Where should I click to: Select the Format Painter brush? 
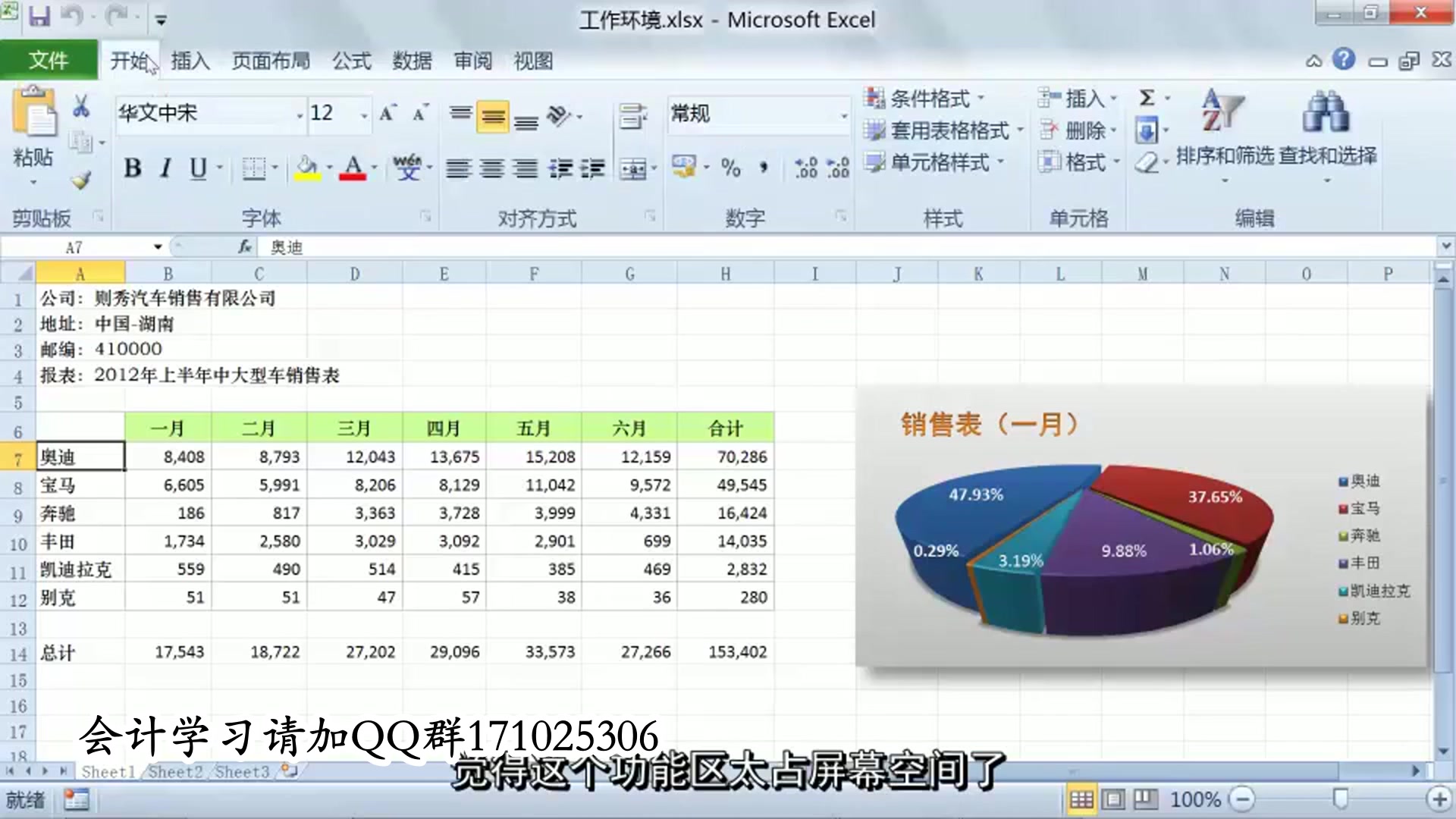80,180
